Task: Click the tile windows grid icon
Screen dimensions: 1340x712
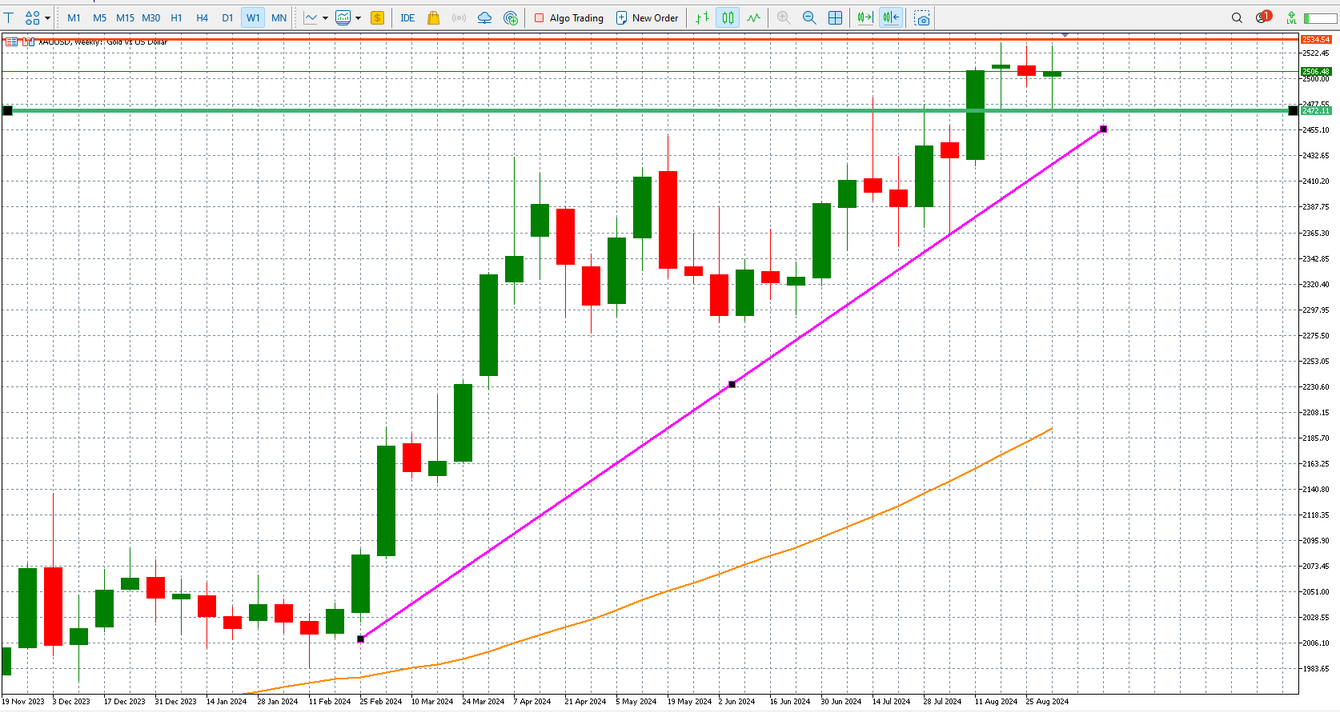Action: (x=835, y=18)
